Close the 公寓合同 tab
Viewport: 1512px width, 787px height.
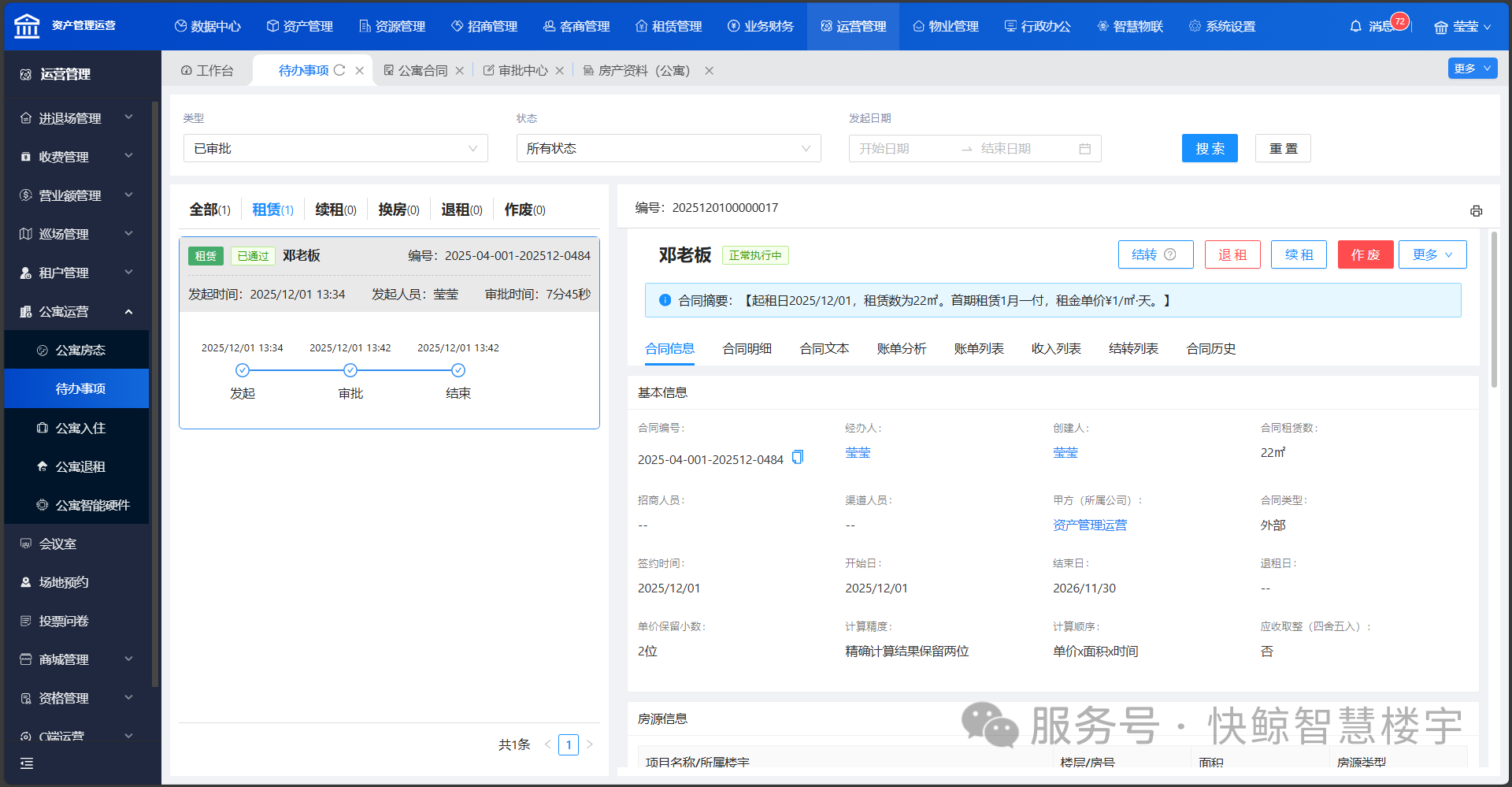coord(460,71)
